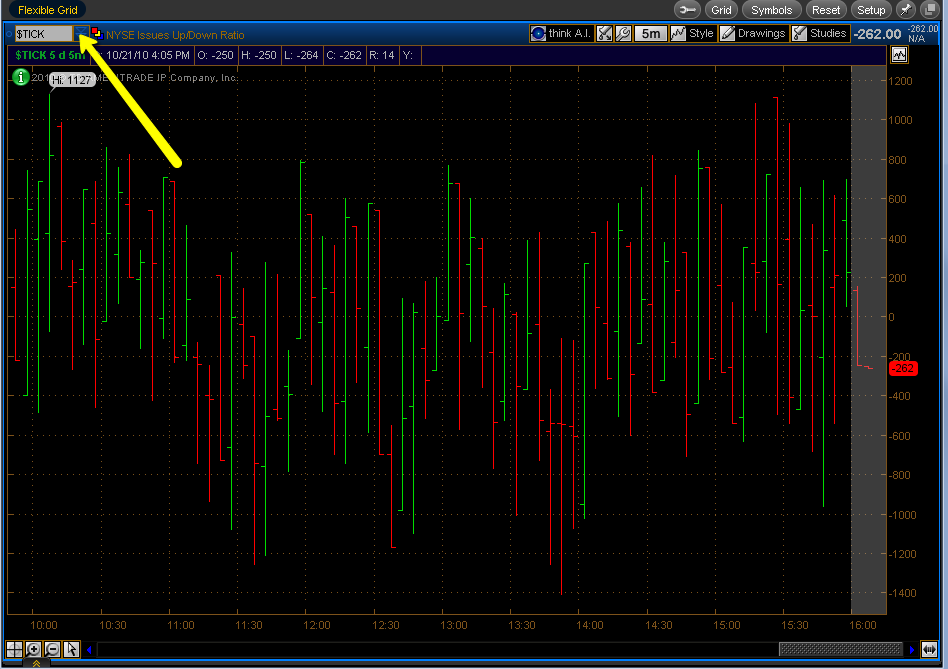
Task: Open the Style menu
Action: point(693,33)
